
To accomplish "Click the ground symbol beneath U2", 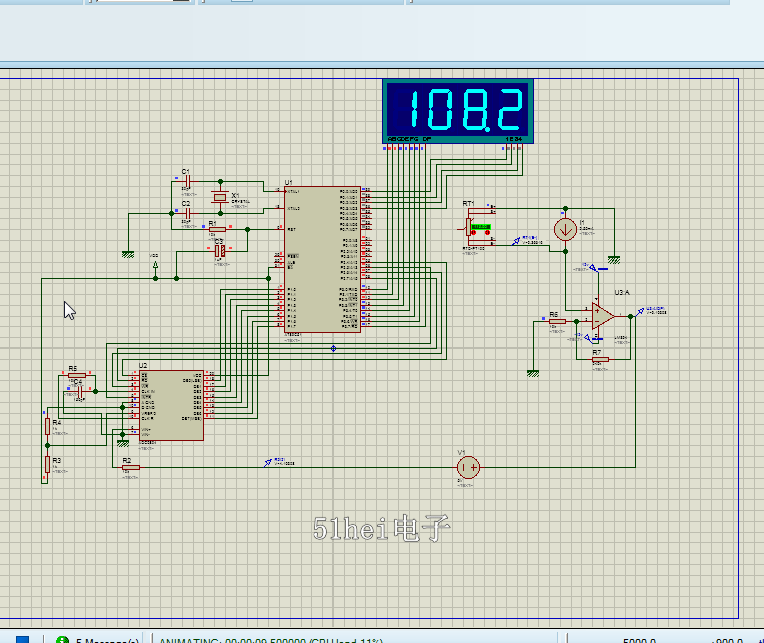I will tap(123, 443).
